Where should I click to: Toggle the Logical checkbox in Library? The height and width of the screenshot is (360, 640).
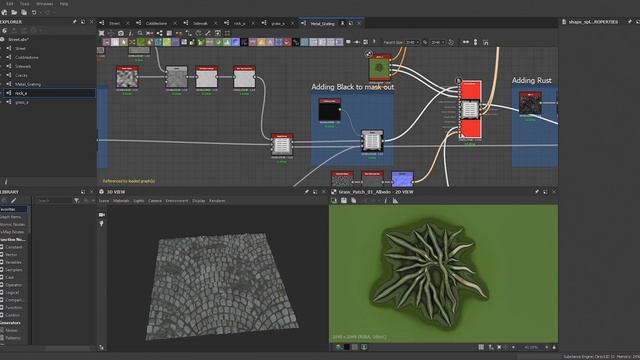click(2, 292)
